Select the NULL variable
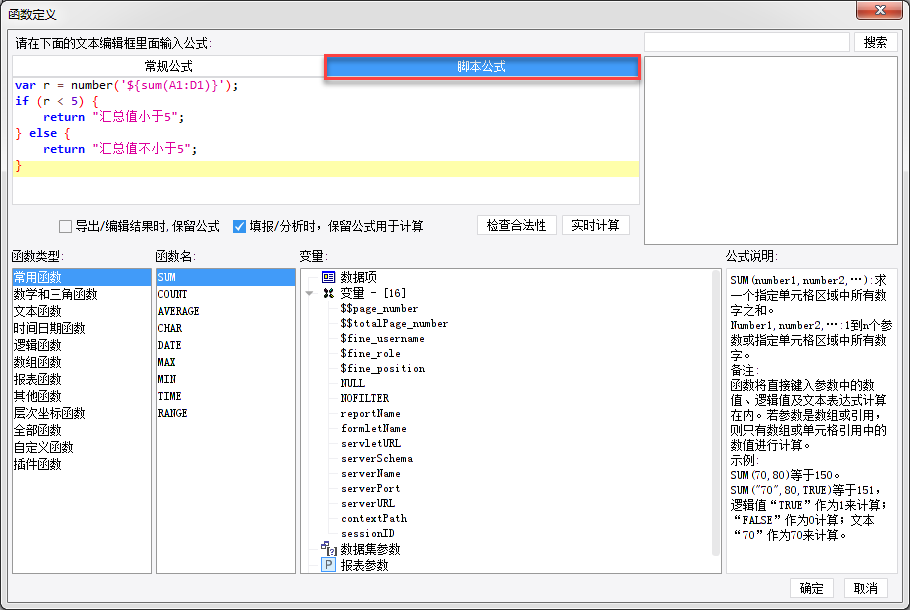The height and width of the screenshot is (610, 910). (352, 383)
